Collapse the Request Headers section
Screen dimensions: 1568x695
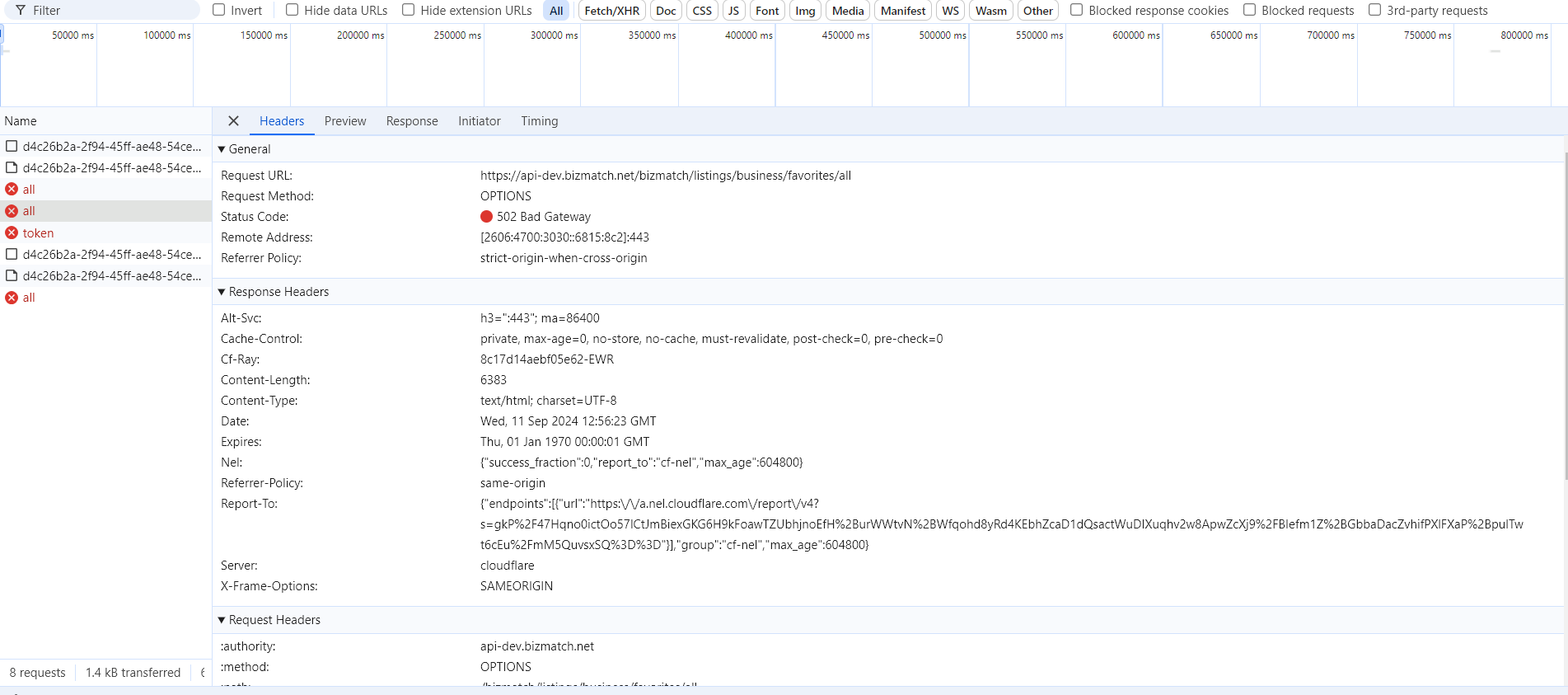(222, 620)
